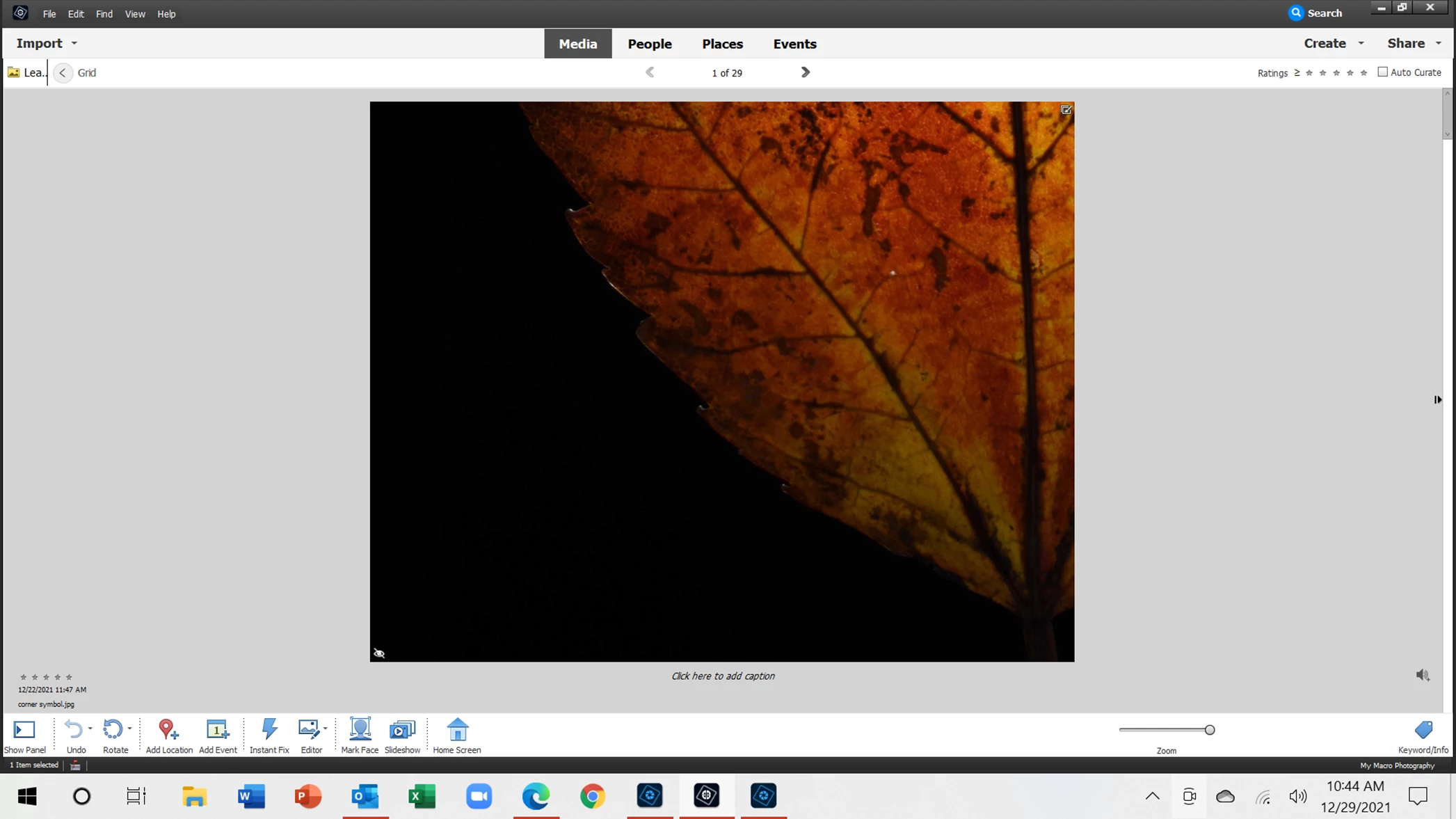
Task: Click the Add Event calendar icon
Action: 217,729
